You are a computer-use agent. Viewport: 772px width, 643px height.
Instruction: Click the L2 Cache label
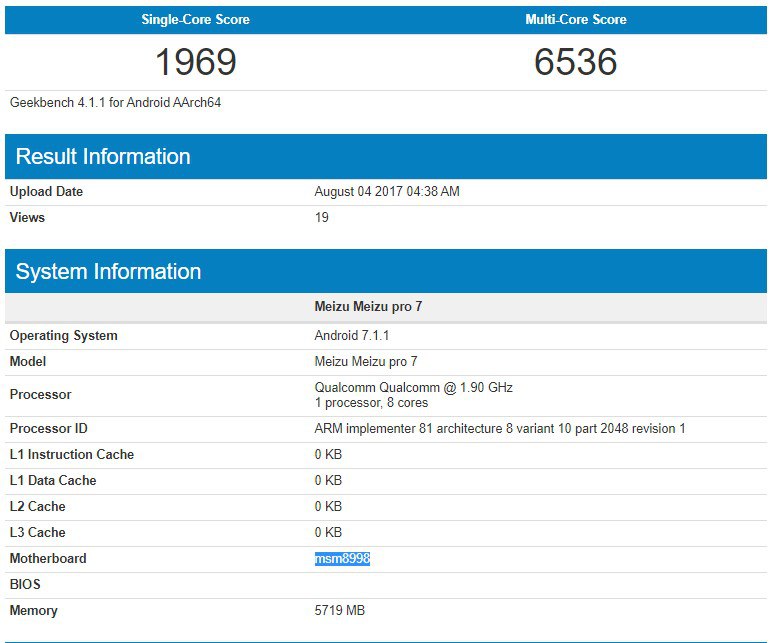point(37,507)
